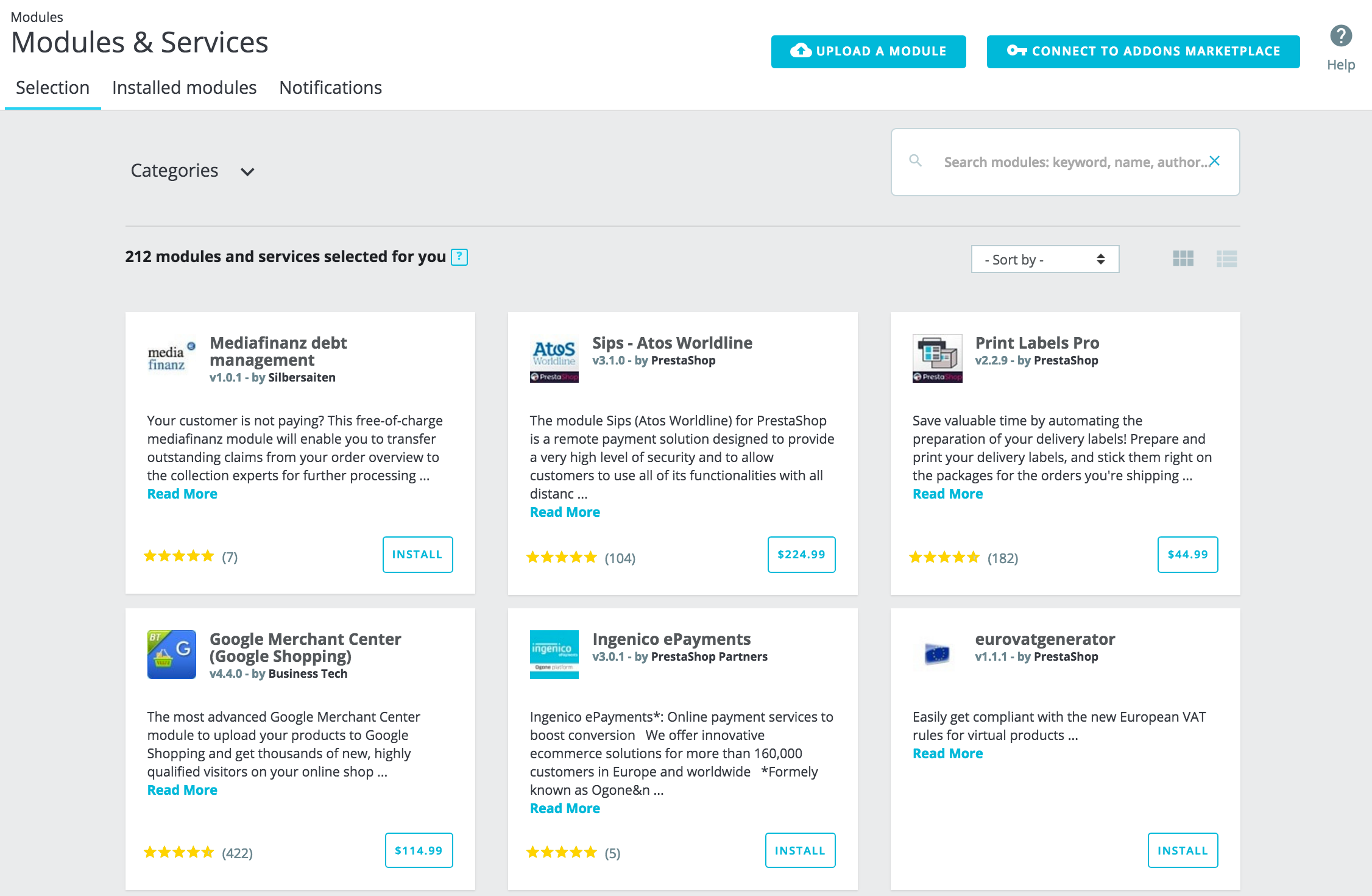Switch to list view layout

pos(1226,258)
